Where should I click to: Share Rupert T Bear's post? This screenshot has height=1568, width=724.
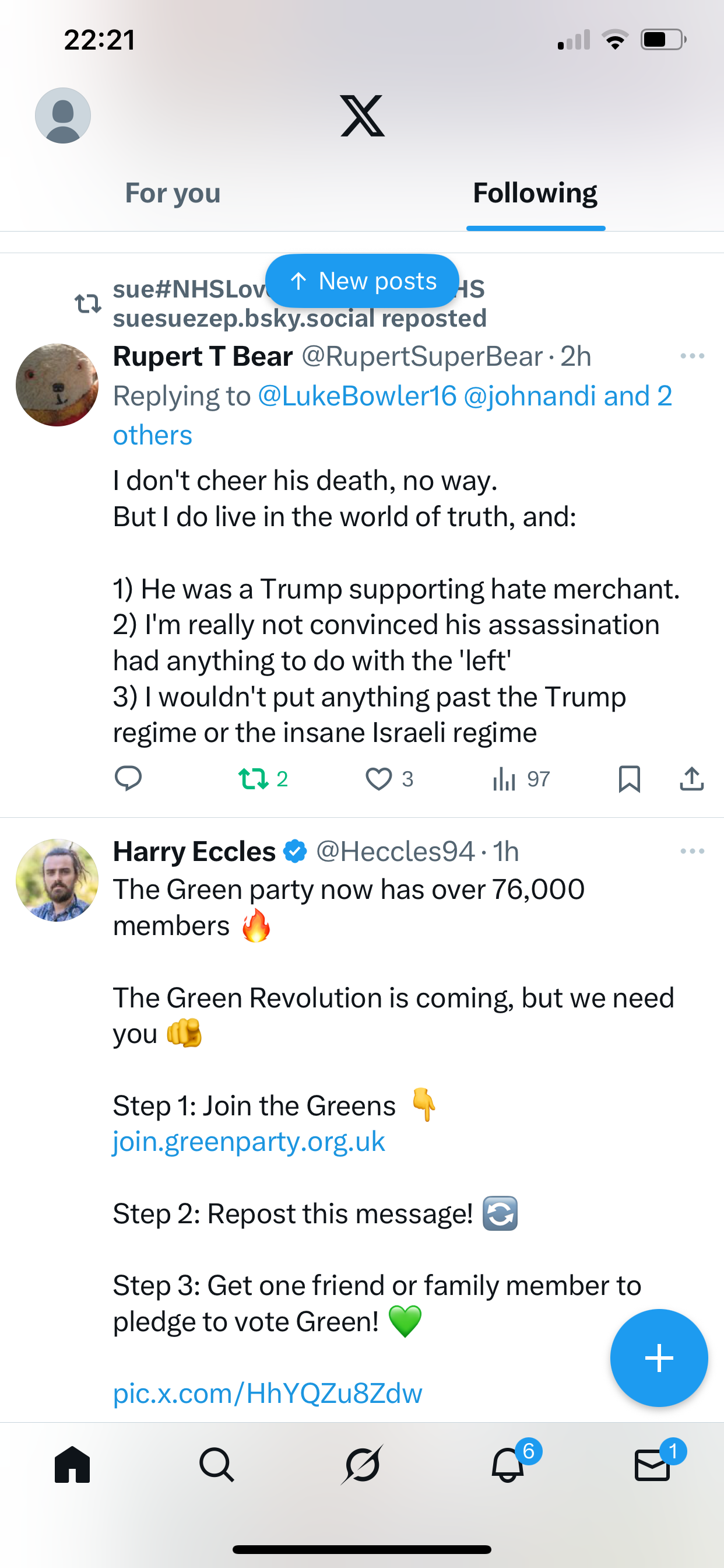(691, 779)
